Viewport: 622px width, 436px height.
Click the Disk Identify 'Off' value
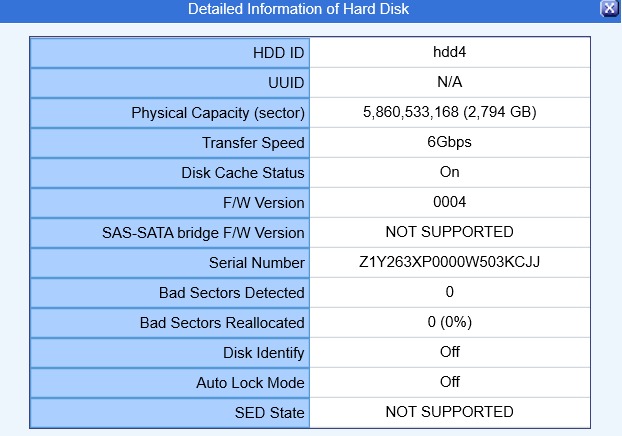pos(449,352)
